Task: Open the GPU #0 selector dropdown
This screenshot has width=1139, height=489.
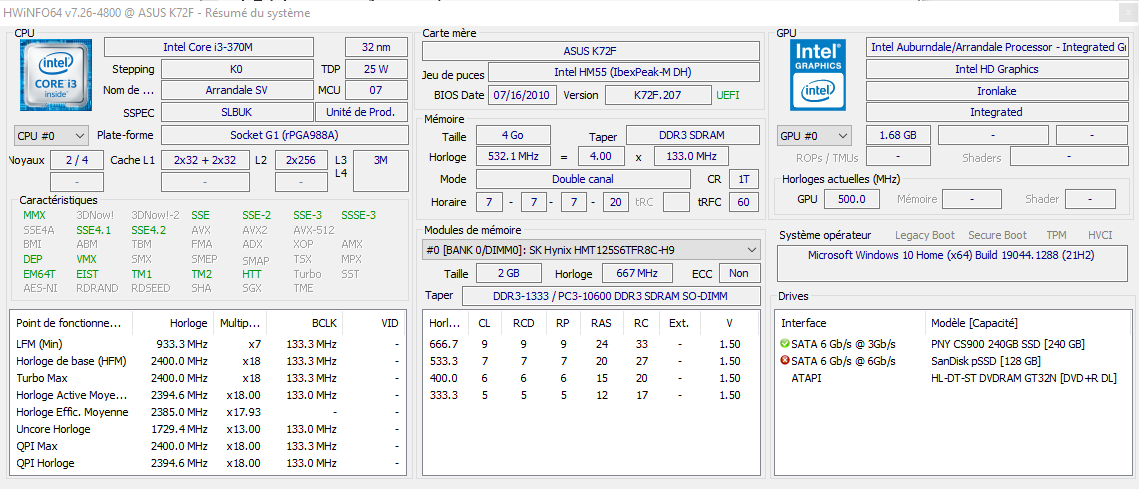Action: [x=814, y=135]
